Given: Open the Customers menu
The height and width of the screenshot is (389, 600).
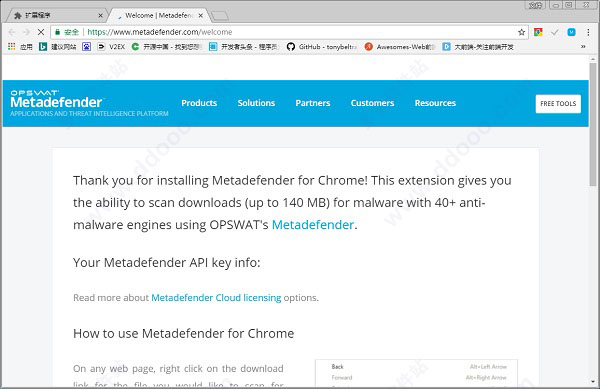Looking at the screenshot, I should coord(372,103).
